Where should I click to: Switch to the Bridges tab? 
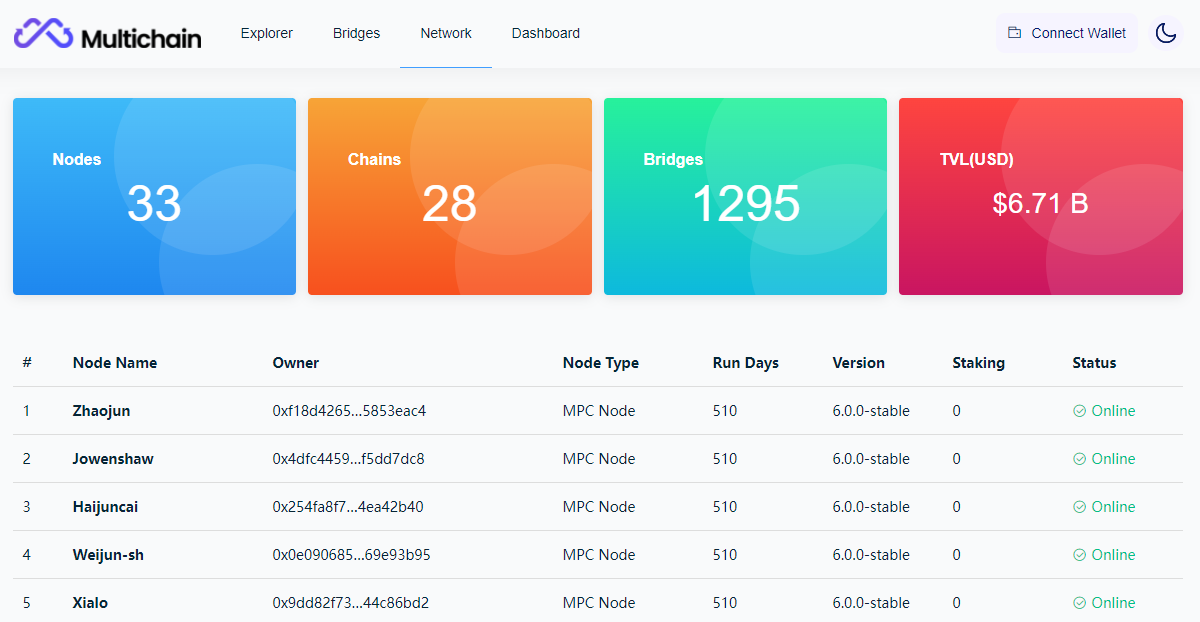pyautogui.click(x=356, y=33)
